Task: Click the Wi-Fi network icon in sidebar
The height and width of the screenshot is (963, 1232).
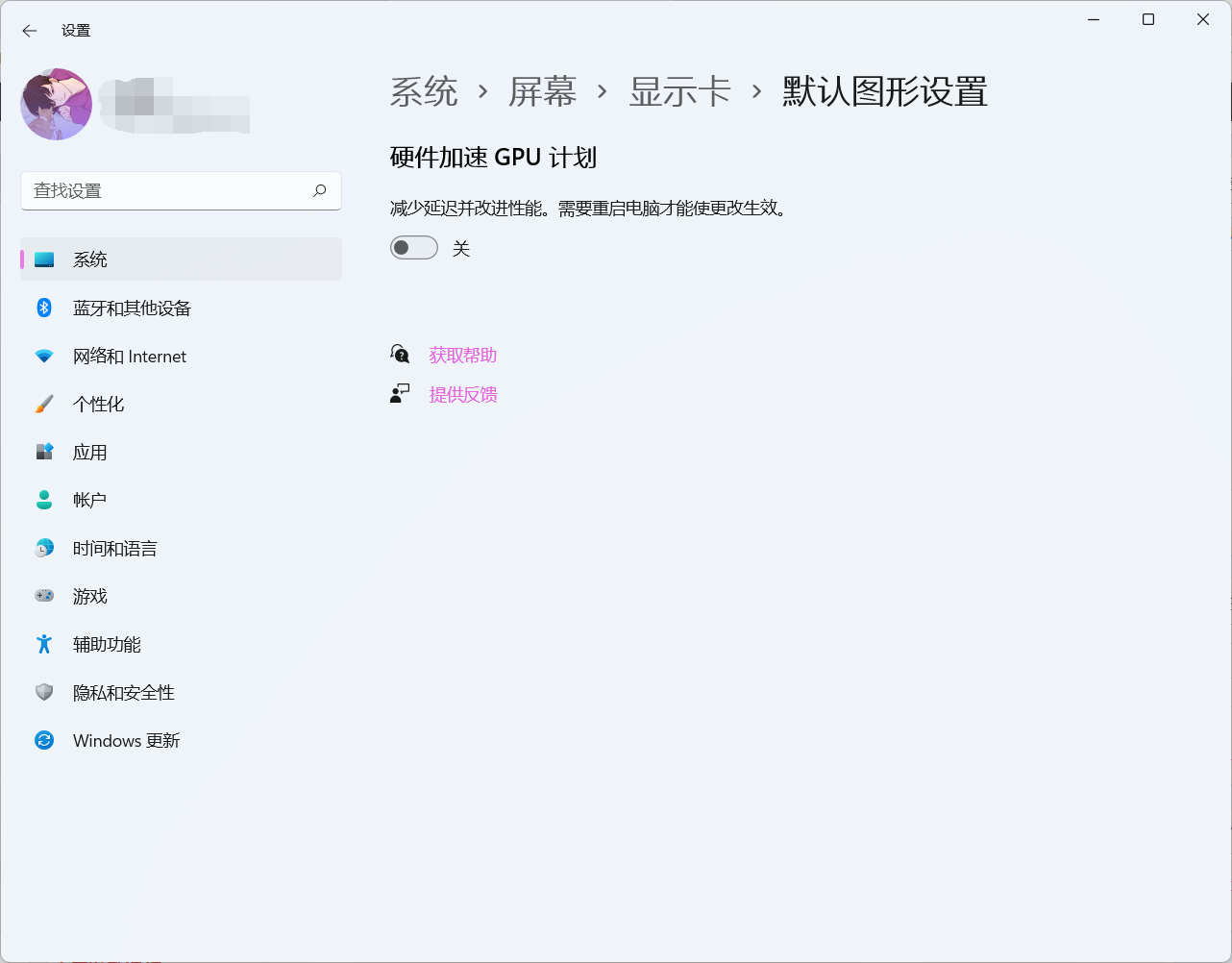Action: pyautogui.click(x=44, y=357)
